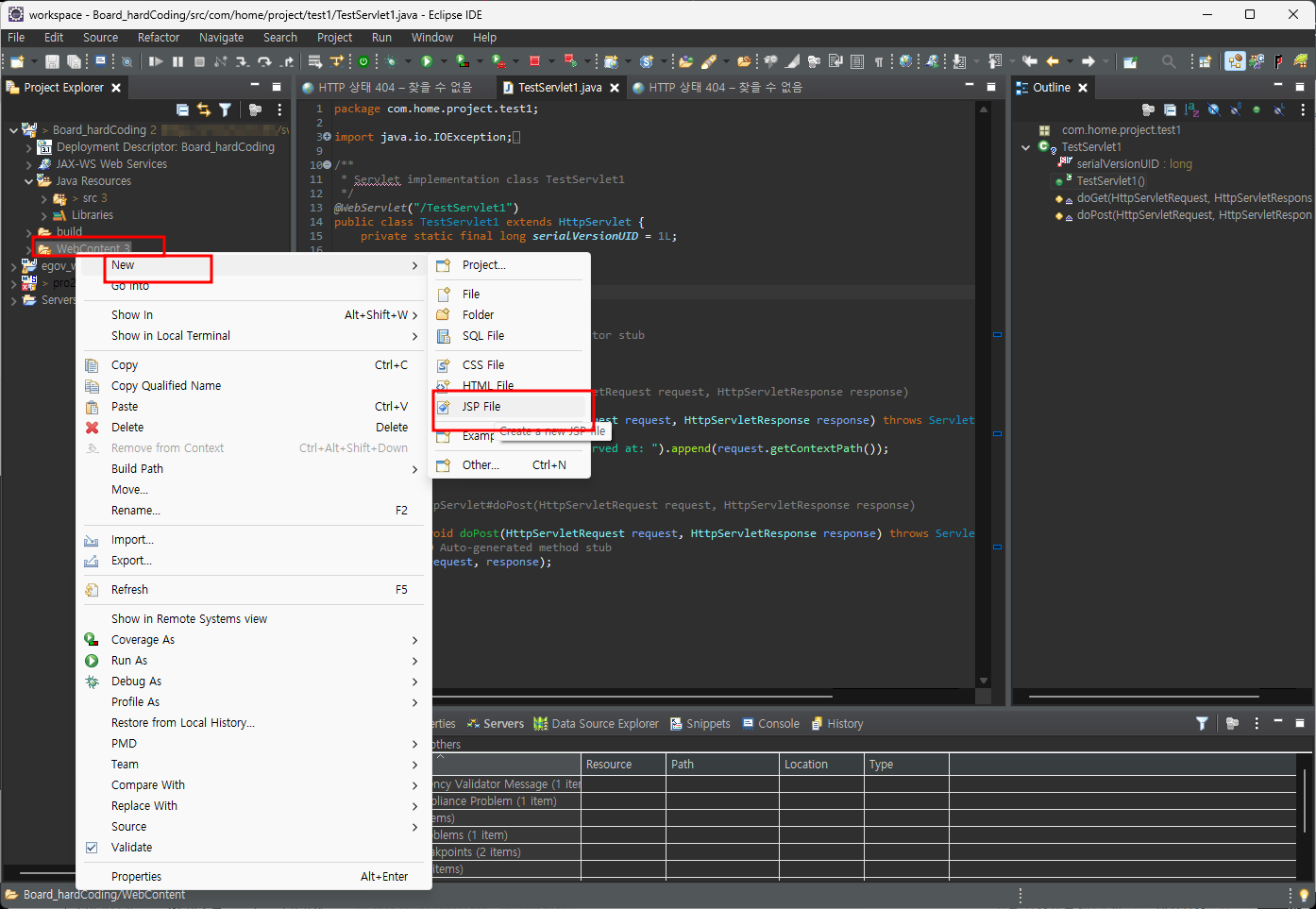This screenshot has width=1316, height=909.
Task: Expand the src folder node
Action: [x=43, y=198]
